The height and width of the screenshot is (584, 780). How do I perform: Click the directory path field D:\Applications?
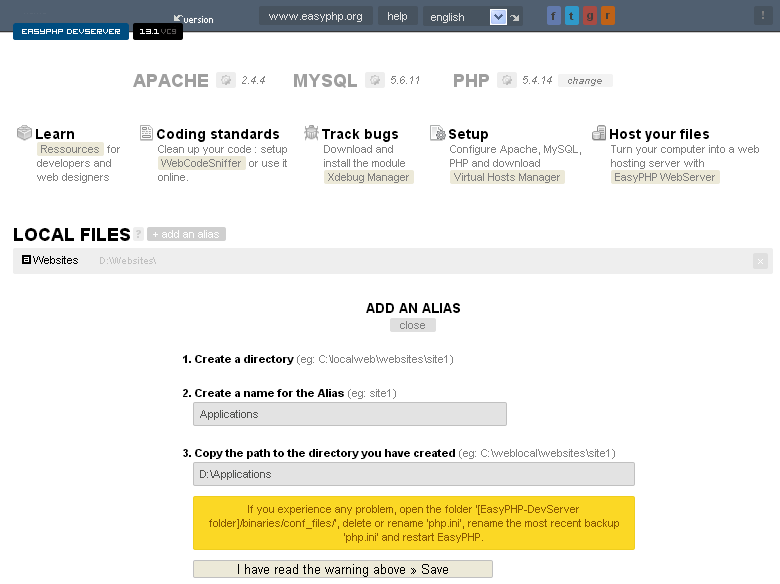(414, 474)
